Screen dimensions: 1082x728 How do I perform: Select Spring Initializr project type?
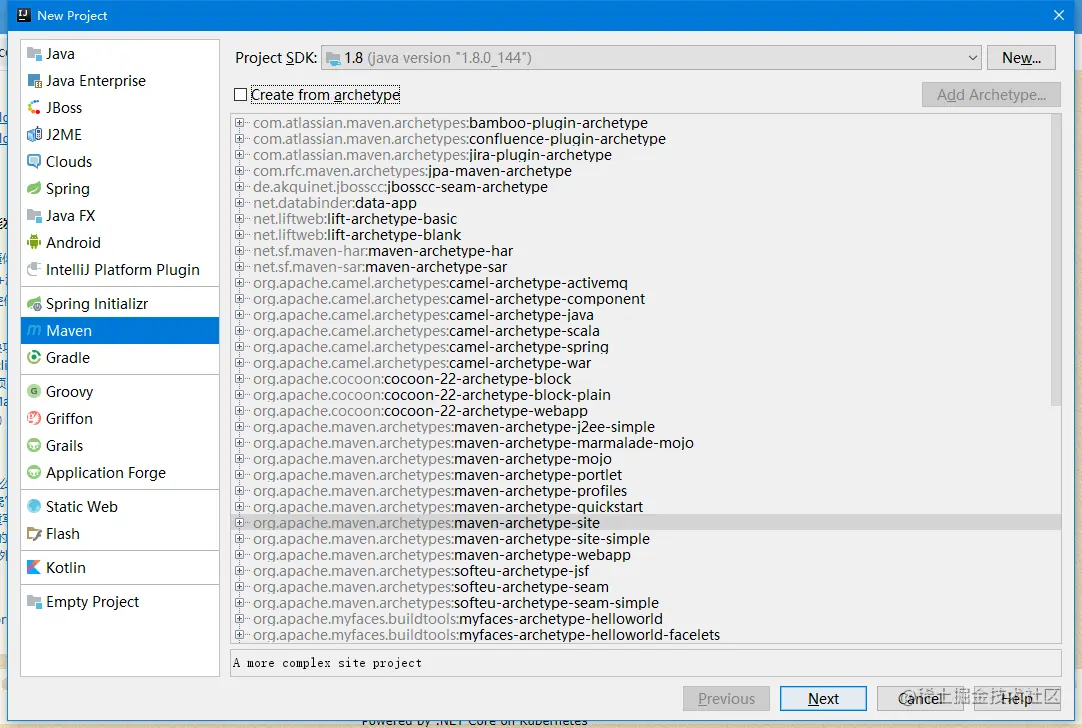[120, 304]
